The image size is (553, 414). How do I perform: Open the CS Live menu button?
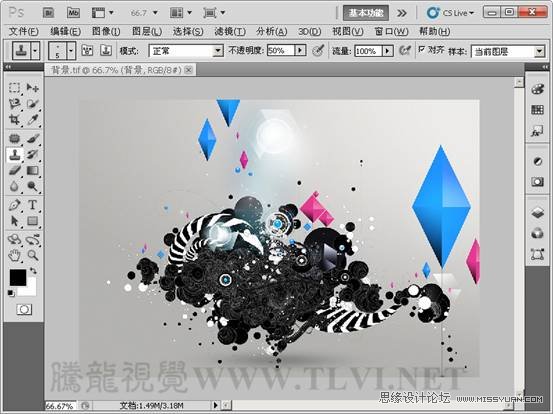click(450, 13)
